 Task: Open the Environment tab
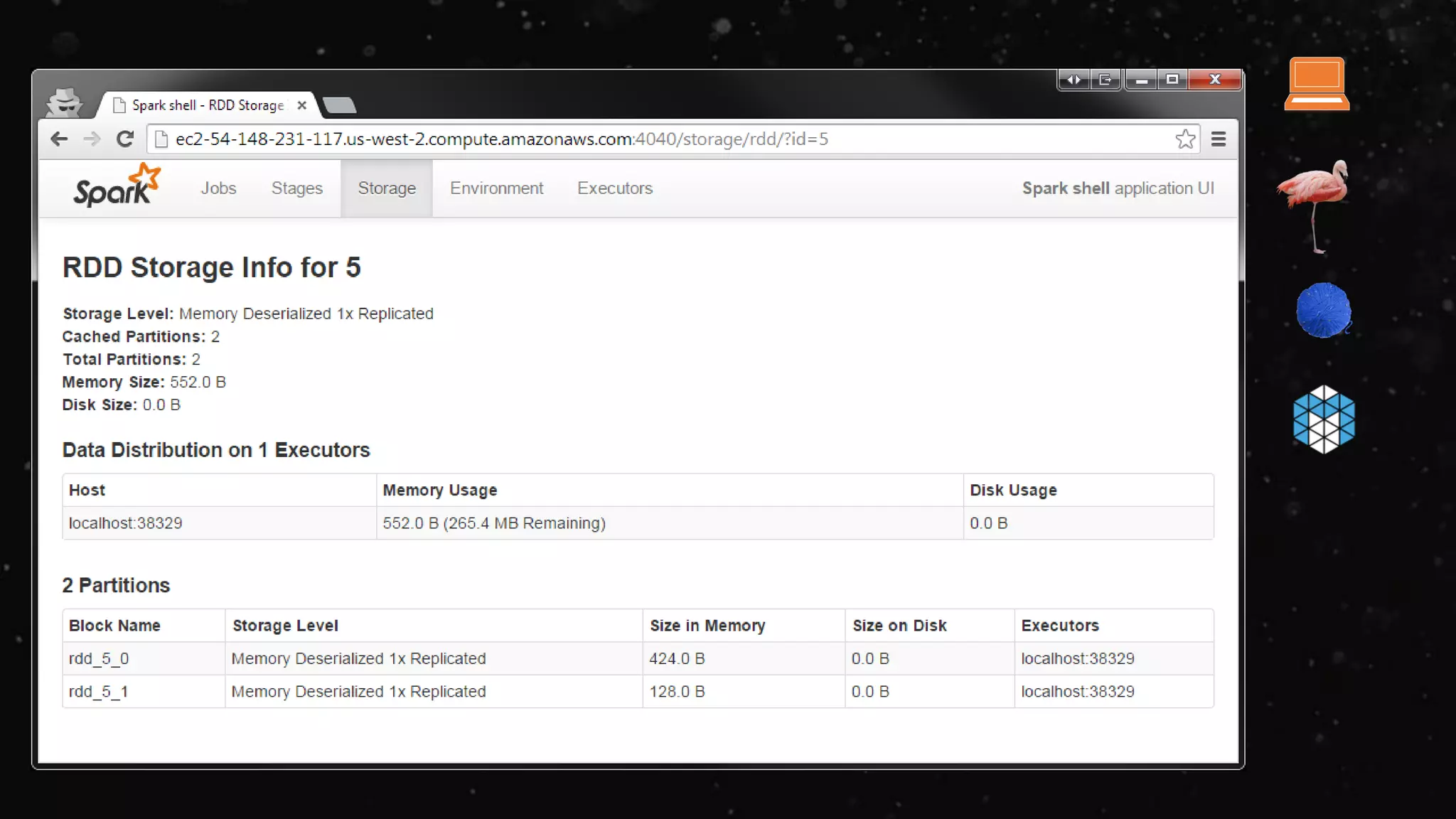pos(496,188)
